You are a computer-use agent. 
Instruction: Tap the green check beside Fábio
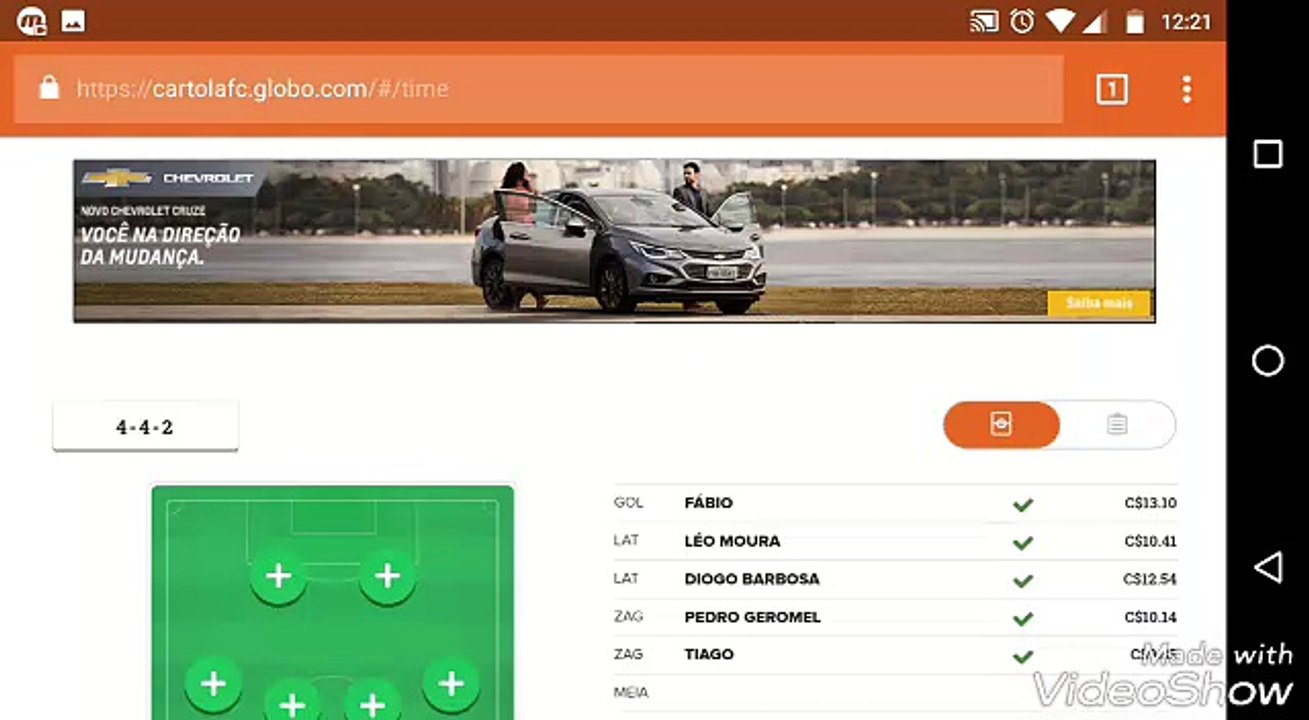click(1022, 505)
